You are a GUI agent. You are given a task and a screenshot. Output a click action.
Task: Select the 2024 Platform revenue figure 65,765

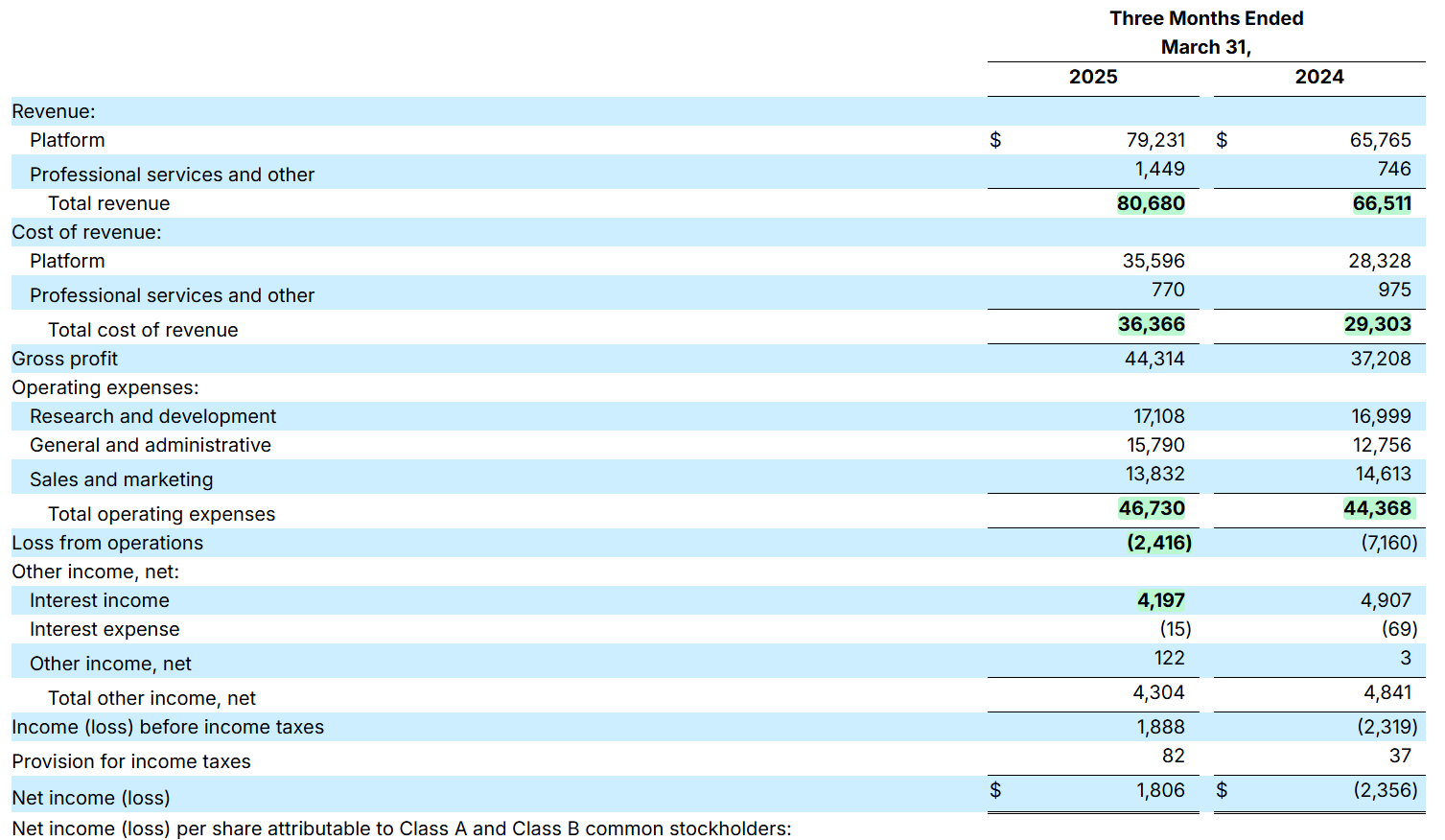pos(1381,140)
